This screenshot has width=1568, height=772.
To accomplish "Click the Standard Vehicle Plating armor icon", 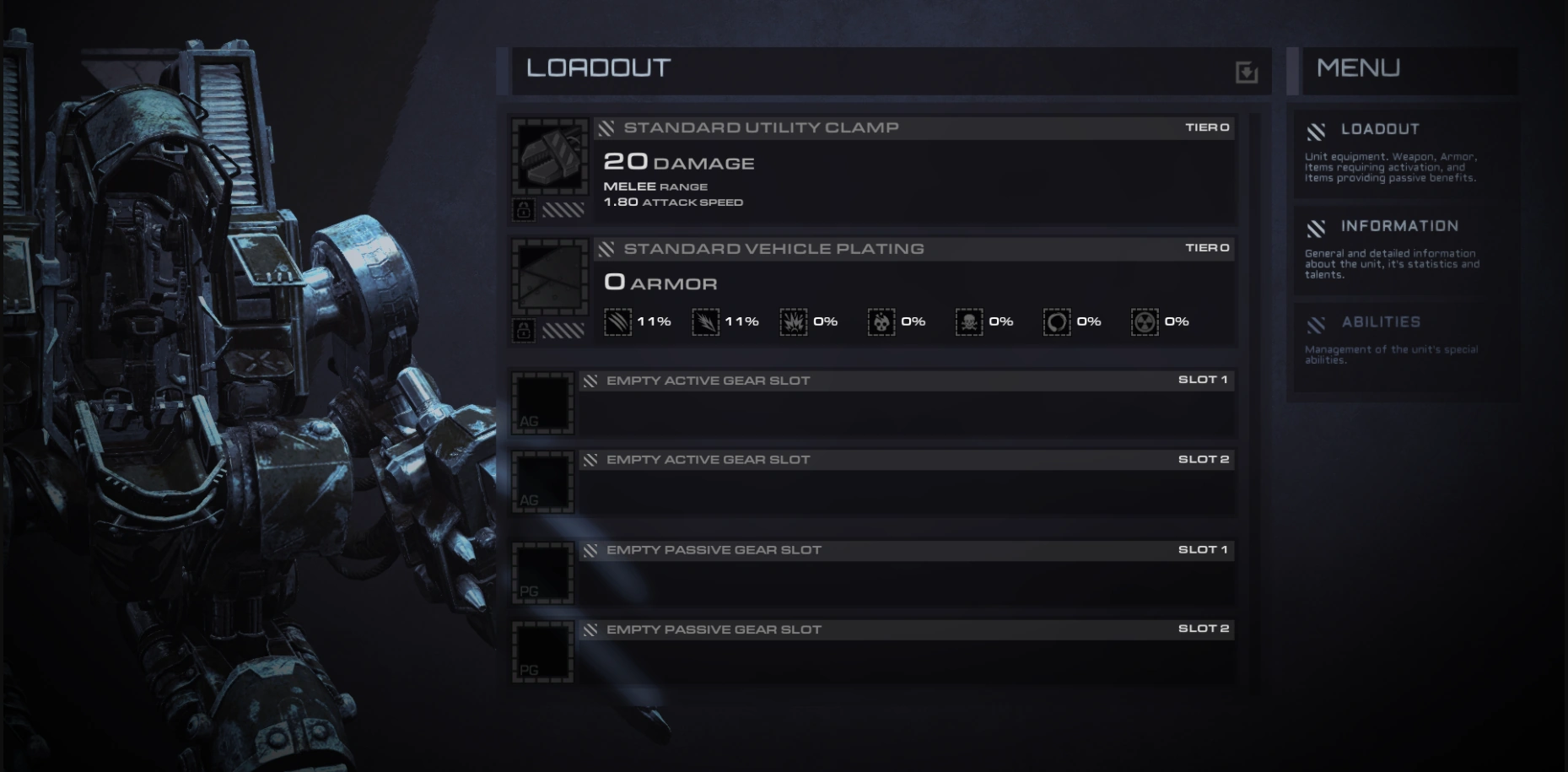I will [x=551, y=278].
